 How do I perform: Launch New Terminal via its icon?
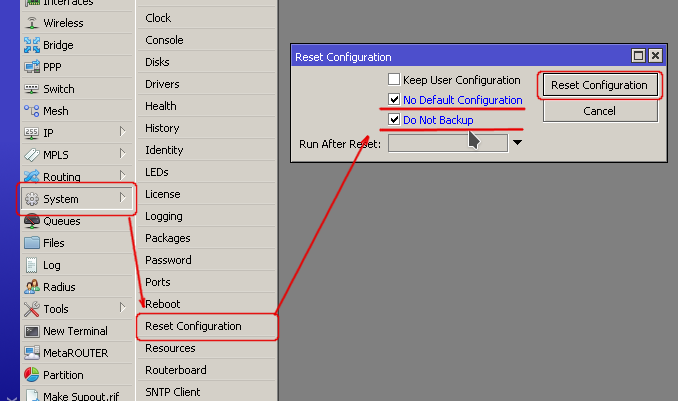[31, 331]
